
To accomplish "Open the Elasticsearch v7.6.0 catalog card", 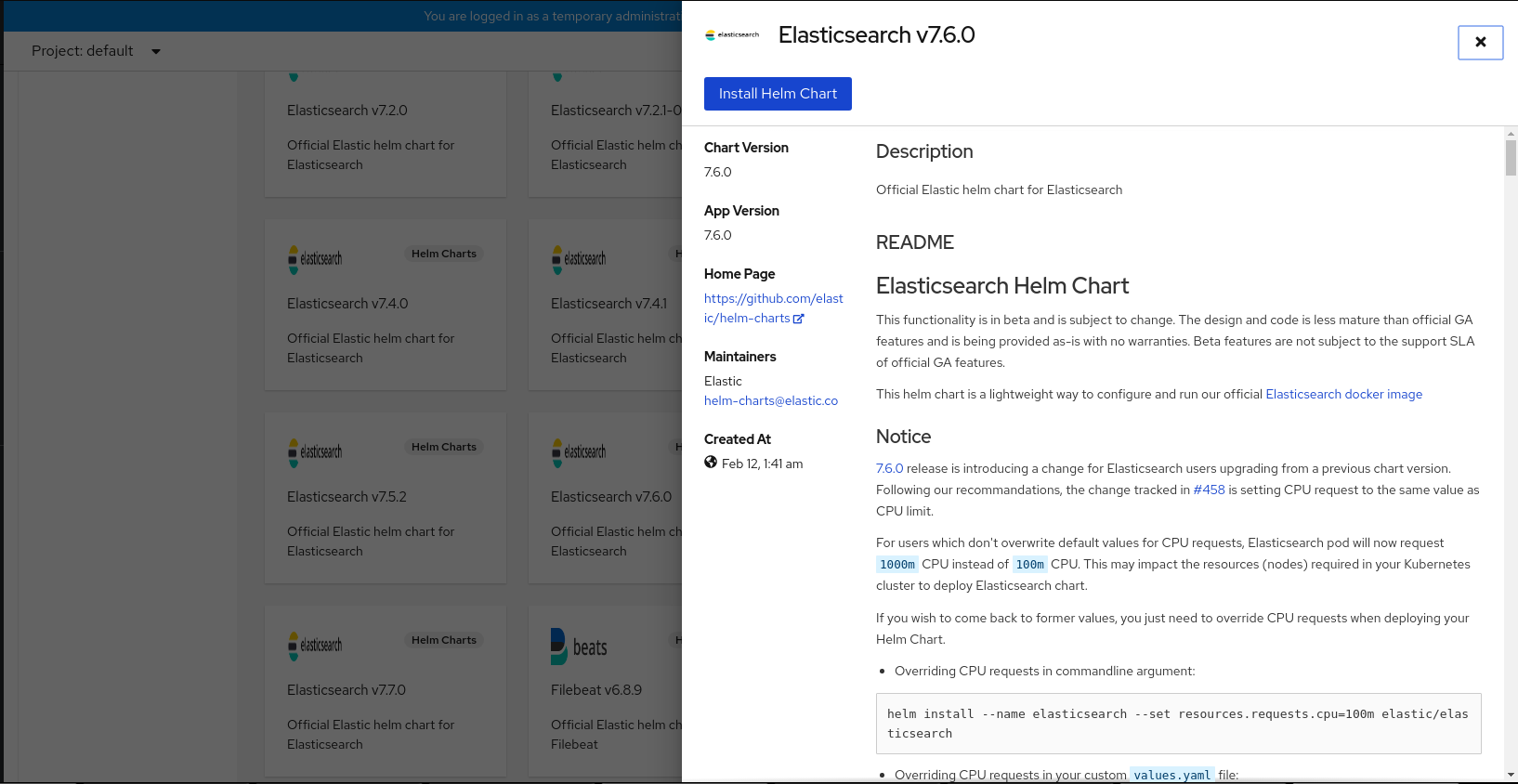I will click(606, 498).
